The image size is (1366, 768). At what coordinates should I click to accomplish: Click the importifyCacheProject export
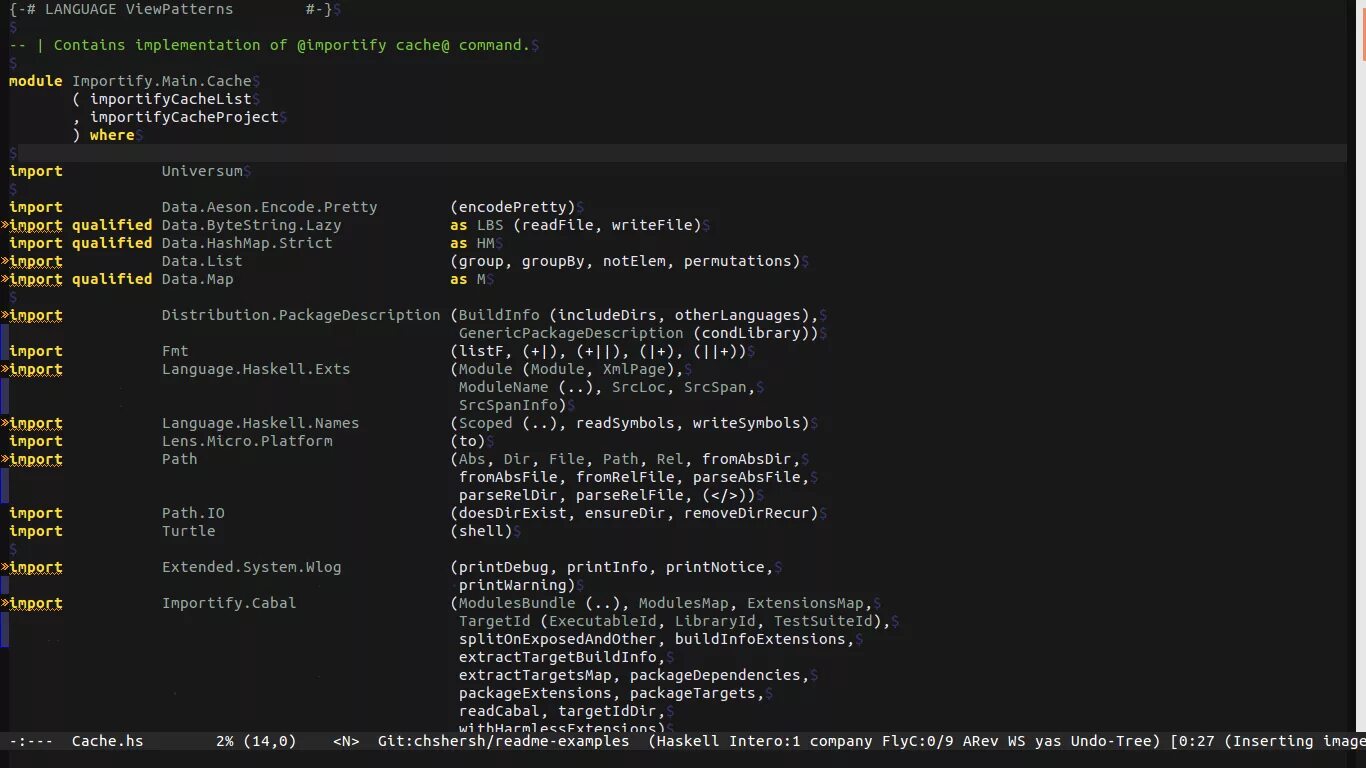pos(184,117)
